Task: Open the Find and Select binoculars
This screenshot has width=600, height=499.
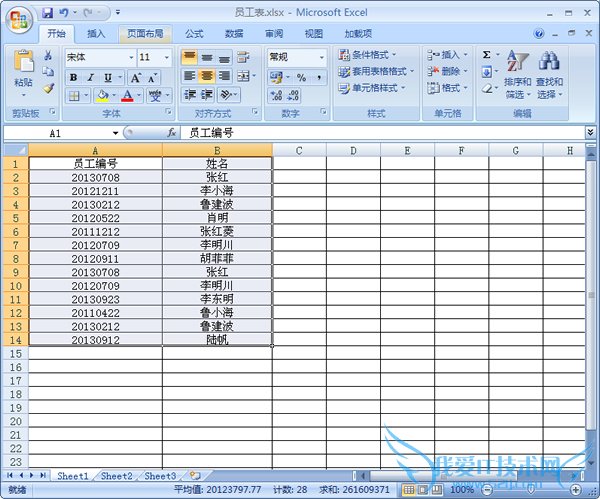Action: (x=549, y=75)
